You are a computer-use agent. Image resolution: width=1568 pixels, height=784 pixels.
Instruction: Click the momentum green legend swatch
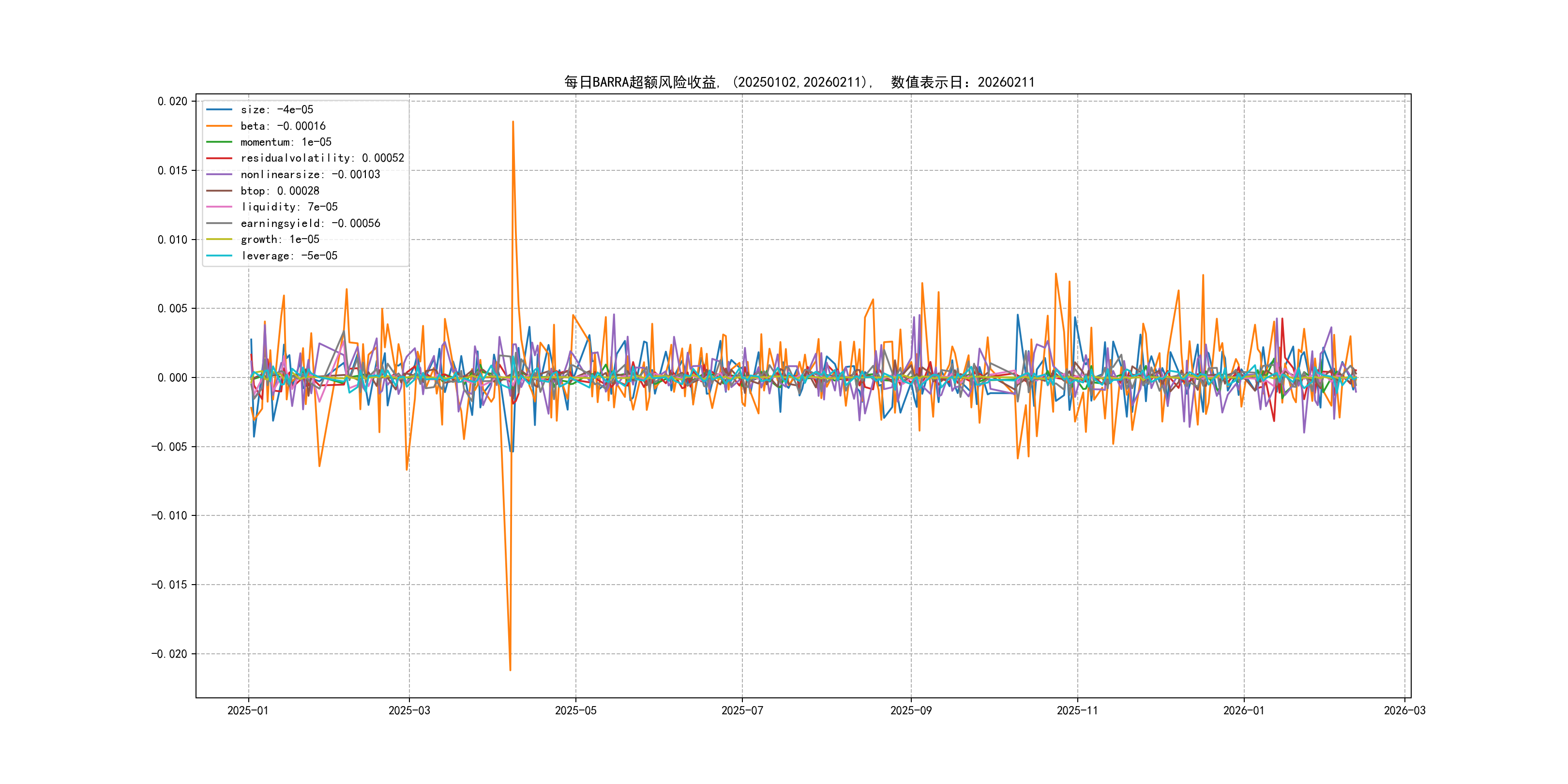219,142
